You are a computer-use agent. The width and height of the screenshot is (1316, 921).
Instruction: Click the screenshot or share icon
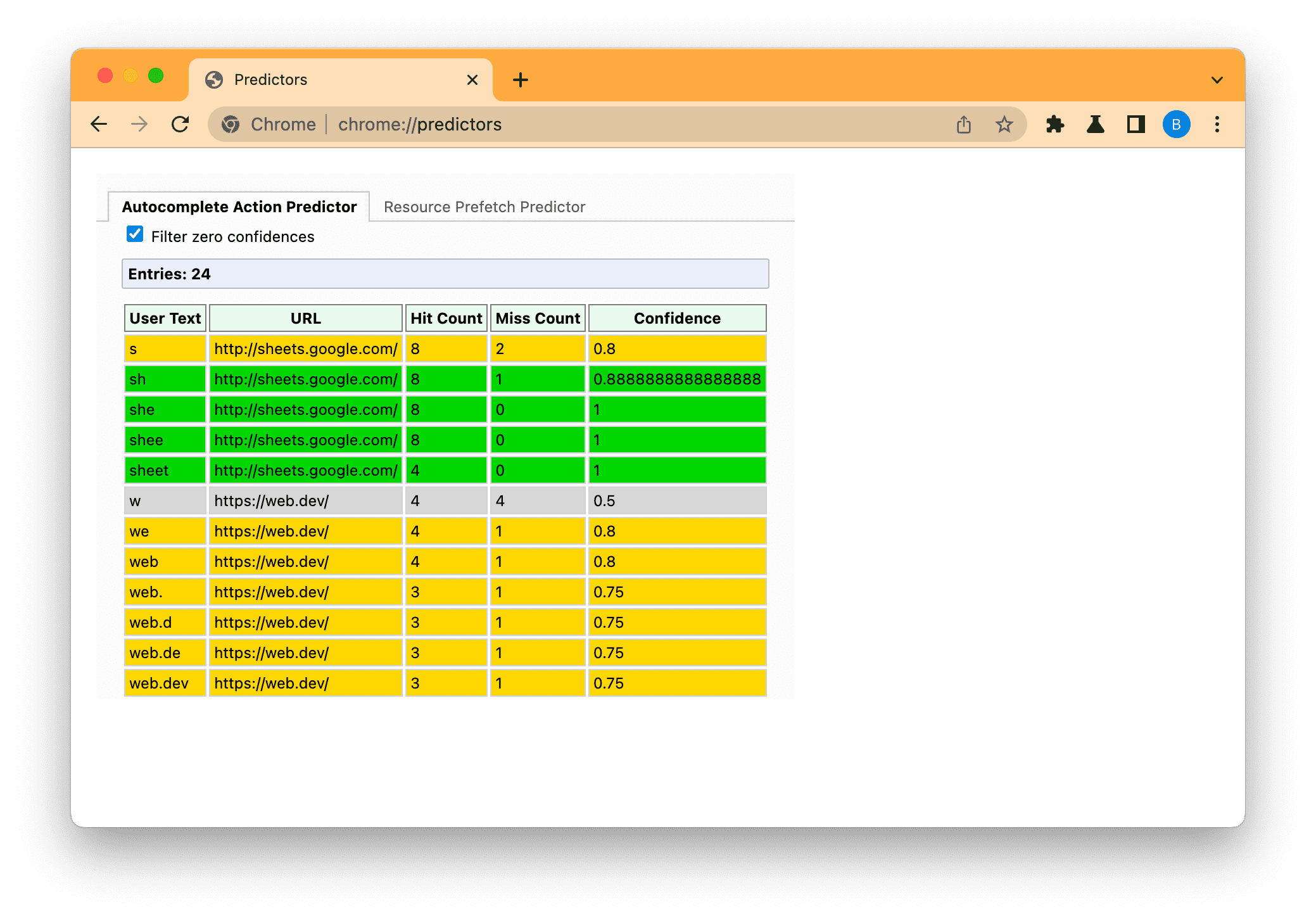964,125
